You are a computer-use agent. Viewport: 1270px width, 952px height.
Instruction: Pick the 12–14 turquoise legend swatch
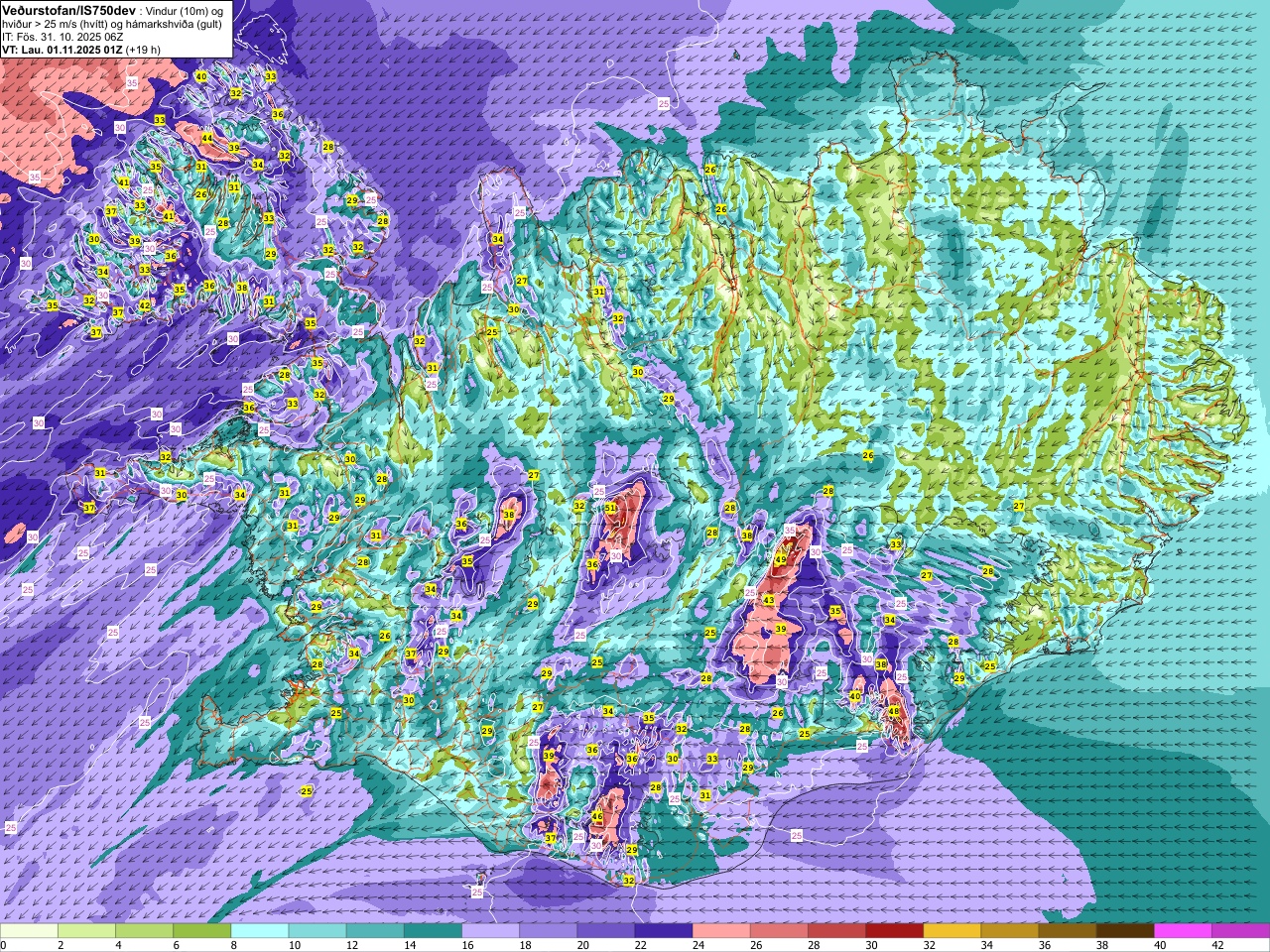coord(375,931)
